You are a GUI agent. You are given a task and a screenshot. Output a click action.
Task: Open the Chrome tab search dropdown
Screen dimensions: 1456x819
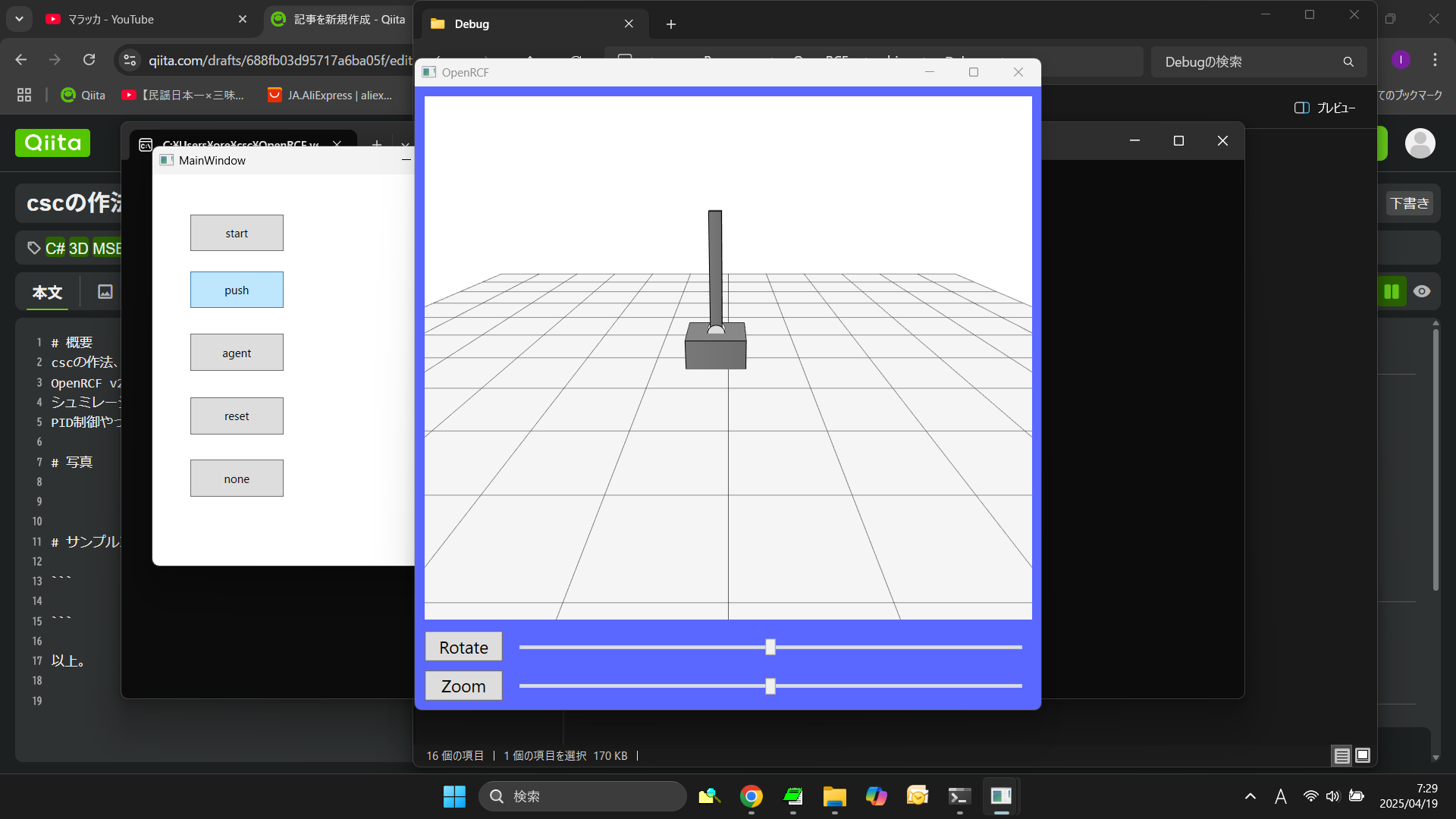(19, 19)
